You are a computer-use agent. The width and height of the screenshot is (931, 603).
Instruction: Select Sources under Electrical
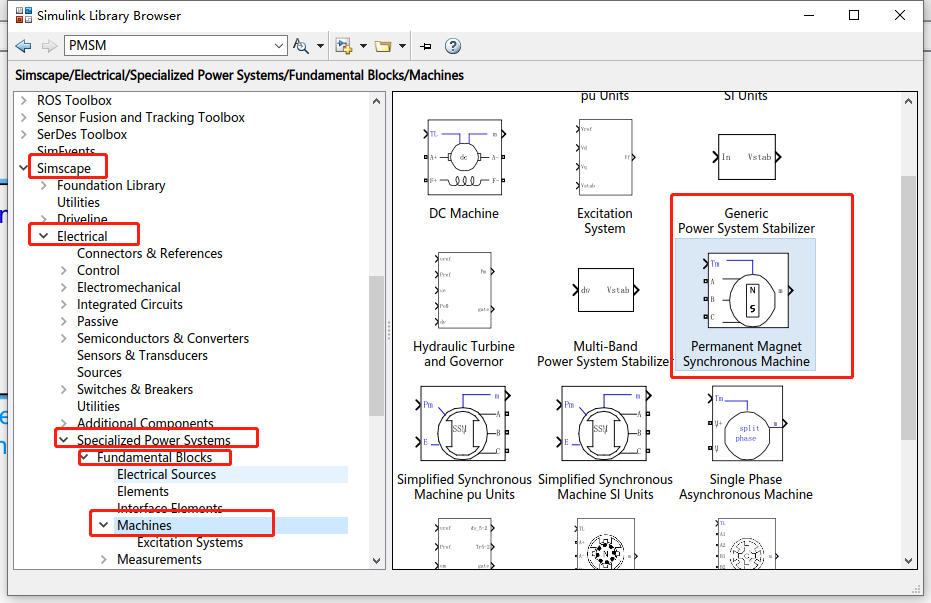tap(99, 373)
